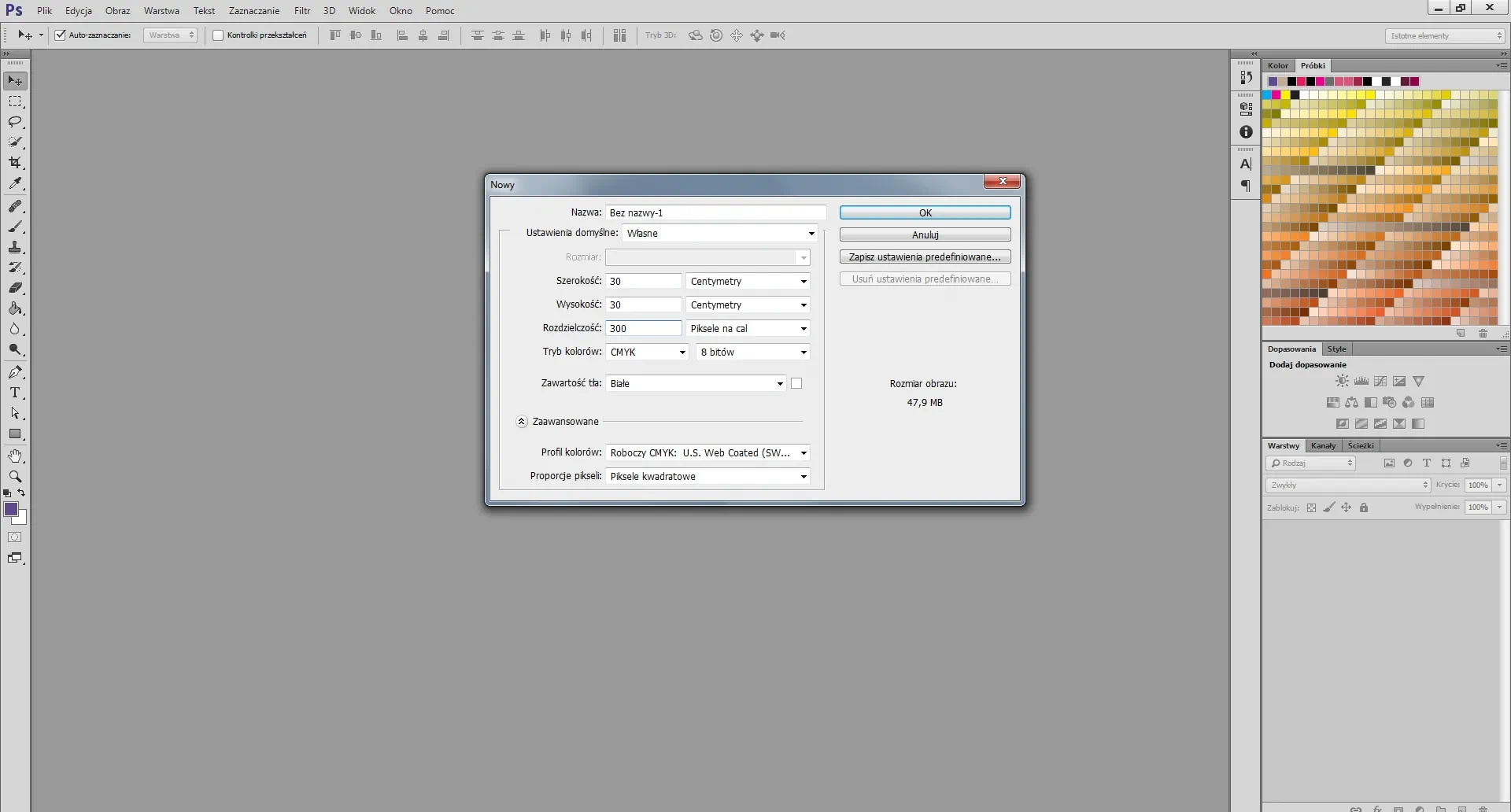
Task: Open the Filtr menu
Action: click(x=302, y=11)
